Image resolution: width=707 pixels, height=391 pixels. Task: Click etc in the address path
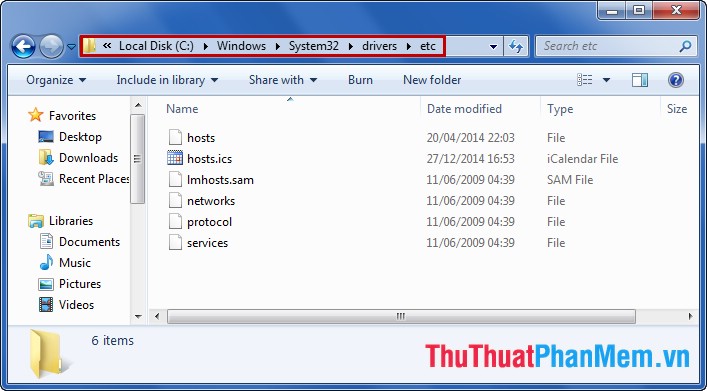click(428, 46)
